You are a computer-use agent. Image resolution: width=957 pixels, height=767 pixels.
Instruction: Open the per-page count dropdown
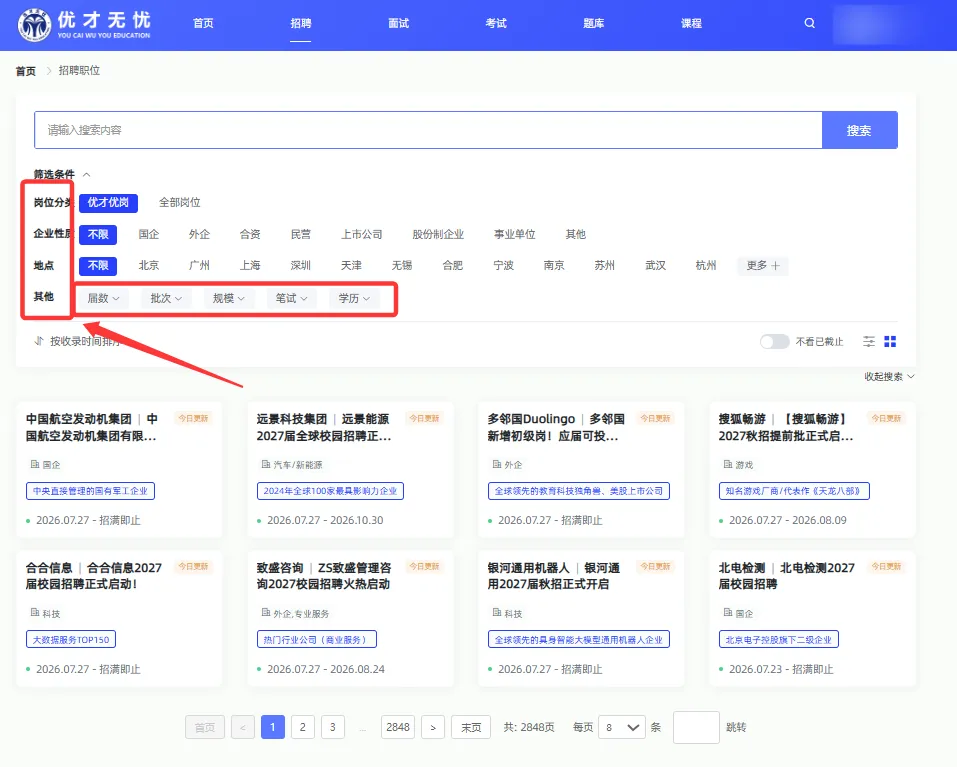pos(622,727)
